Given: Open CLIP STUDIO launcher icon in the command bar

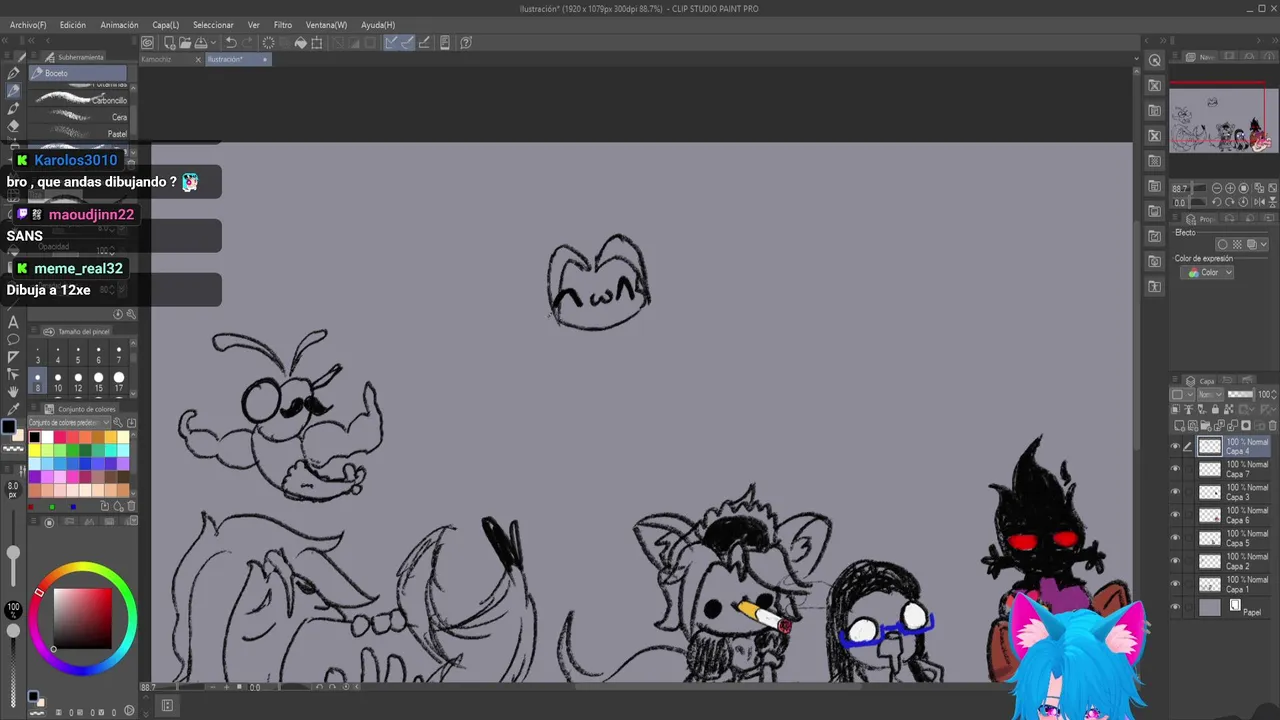Looking at the screenshot, I should tap(147, 42).
